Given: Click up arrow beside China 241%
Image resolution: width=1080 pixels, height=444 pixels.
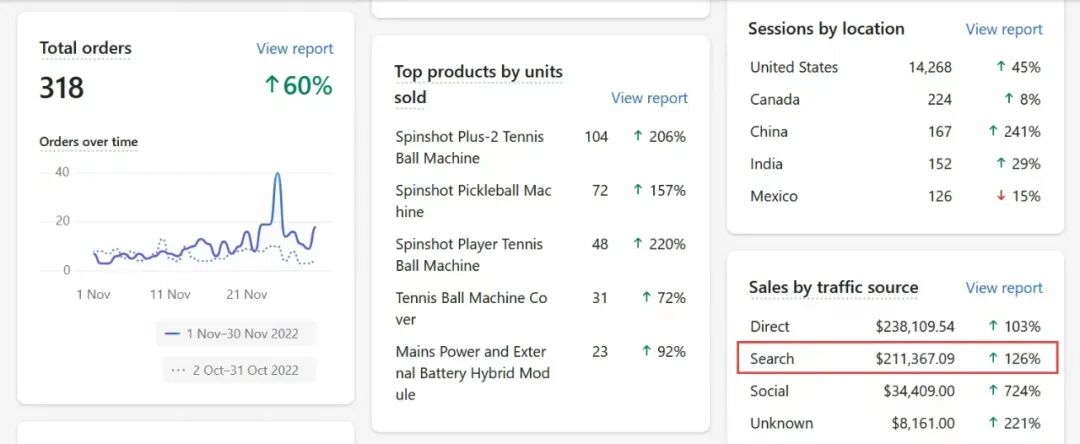Looking at the screenshot, I should point(993,131).
